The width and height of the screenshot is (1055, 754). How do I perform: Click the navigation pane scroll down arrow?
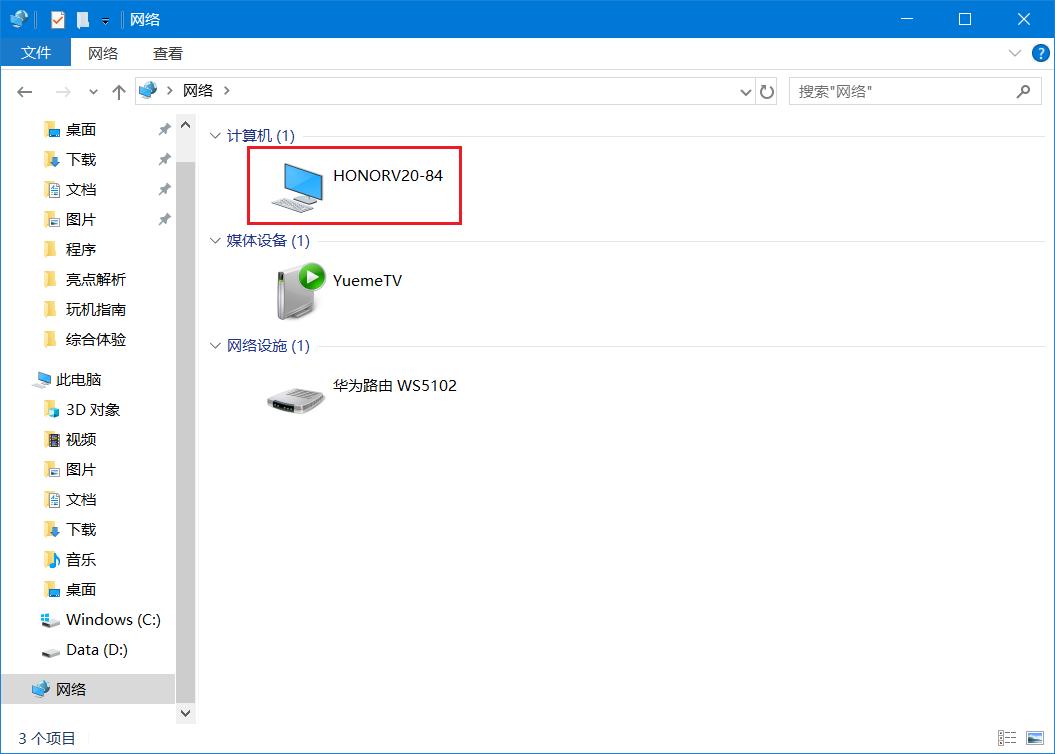coord(186,713)
